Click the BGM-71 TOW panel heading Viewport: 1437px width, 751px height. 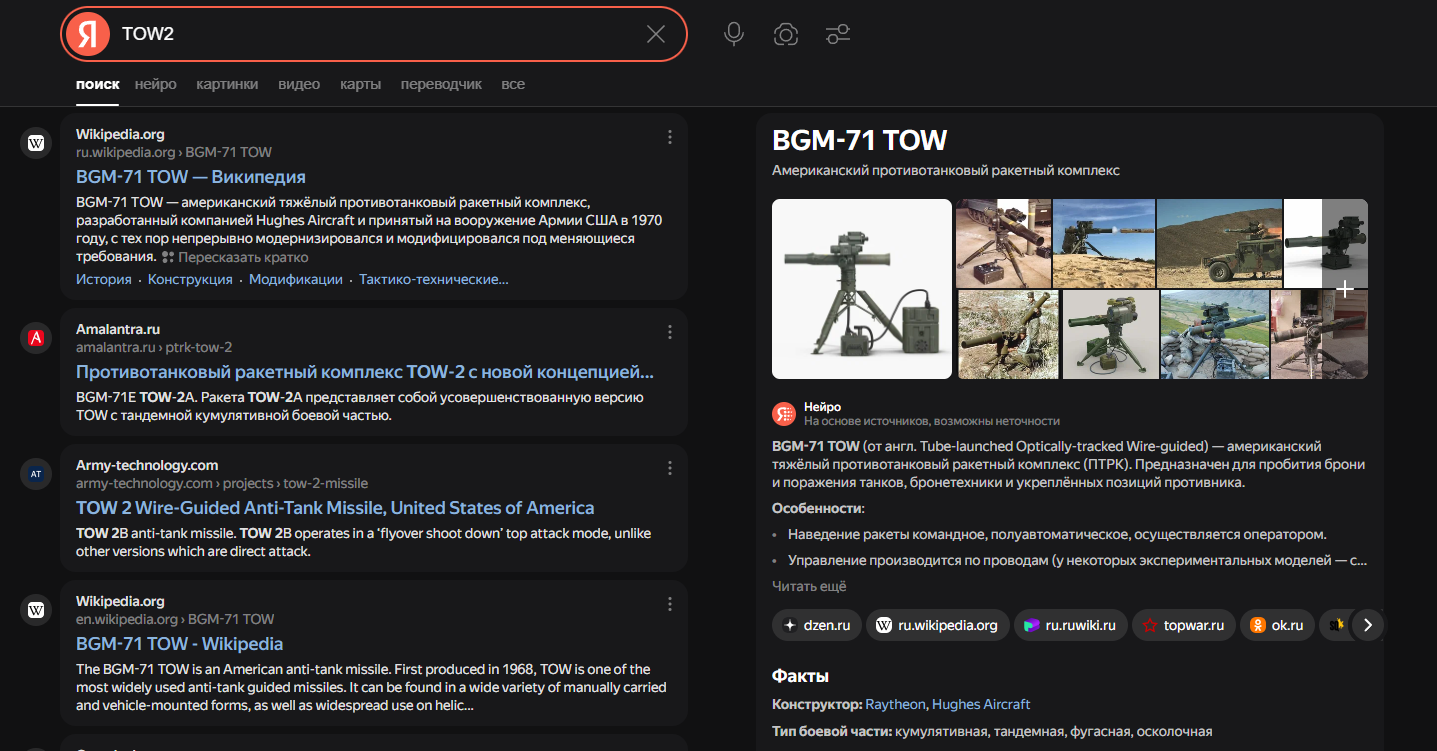(x=860, y=140)
